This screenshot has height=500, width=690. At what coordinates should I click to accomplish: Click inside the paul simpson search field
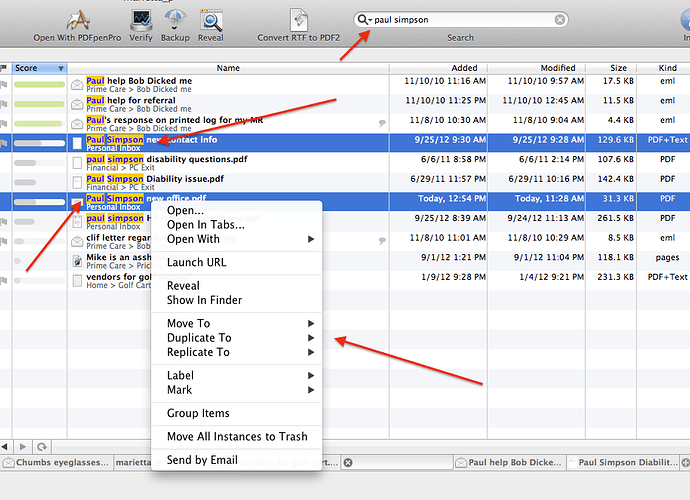coord(462,20)
